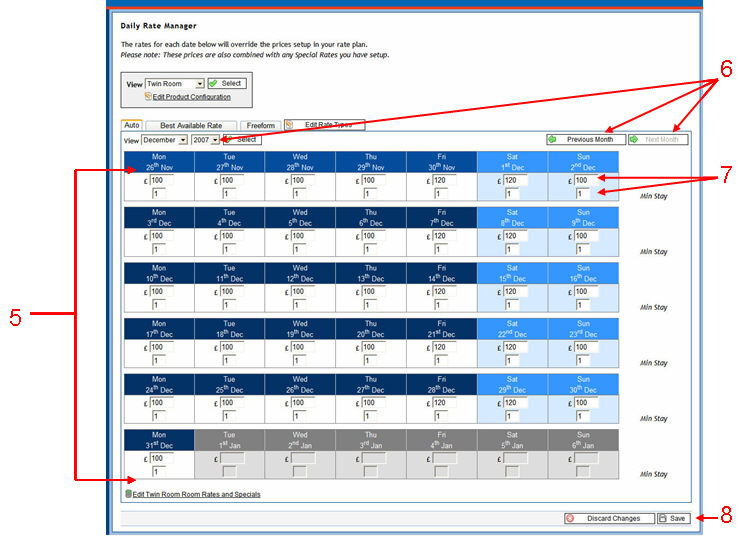
Task: Switch to the Freeform tab
Action: click(x=260, y=125)
